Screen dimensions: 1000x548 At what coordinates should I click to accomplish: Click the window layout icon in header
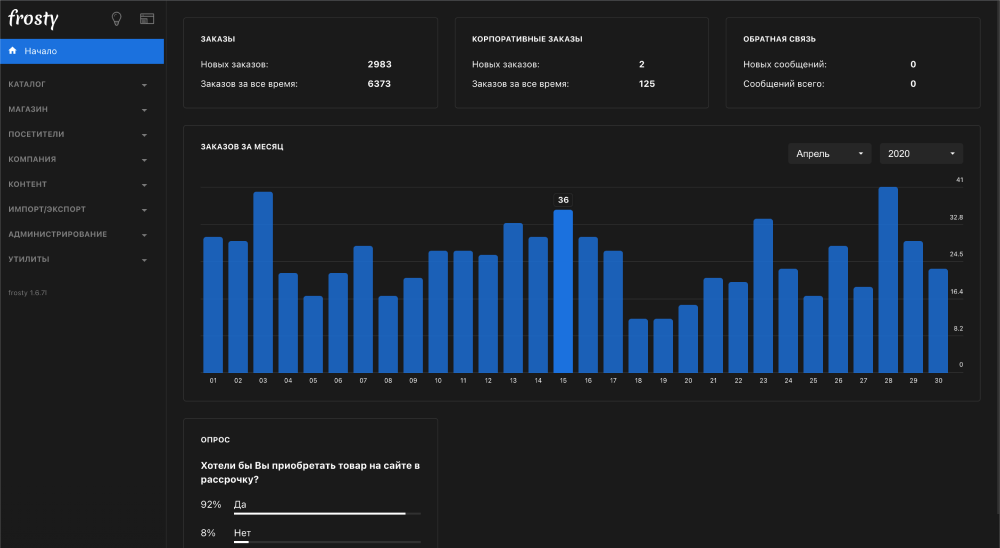click(147, 18)
